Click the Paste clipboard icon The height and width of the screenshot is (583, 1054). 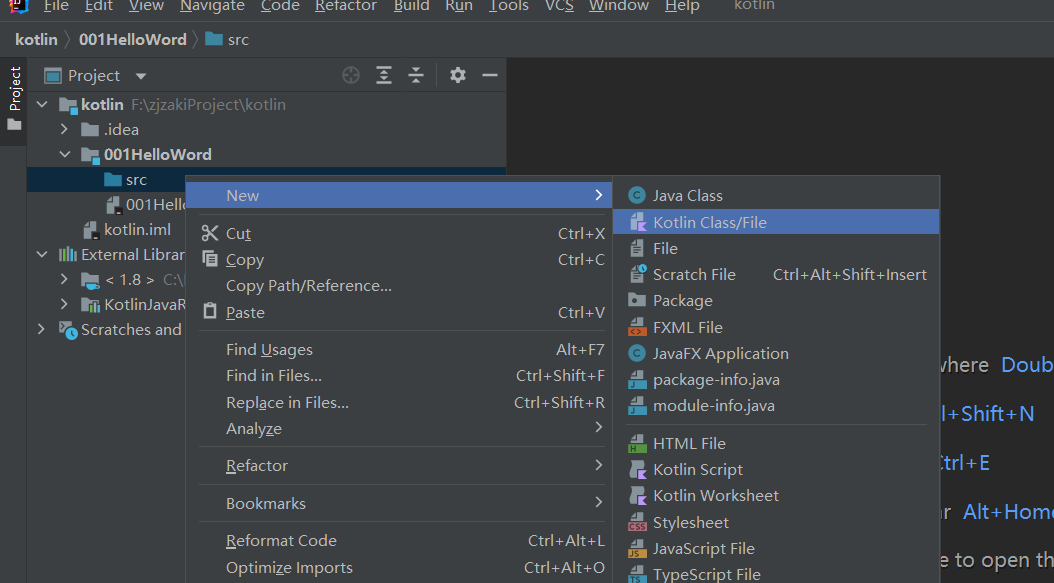(x=210, y=311)
